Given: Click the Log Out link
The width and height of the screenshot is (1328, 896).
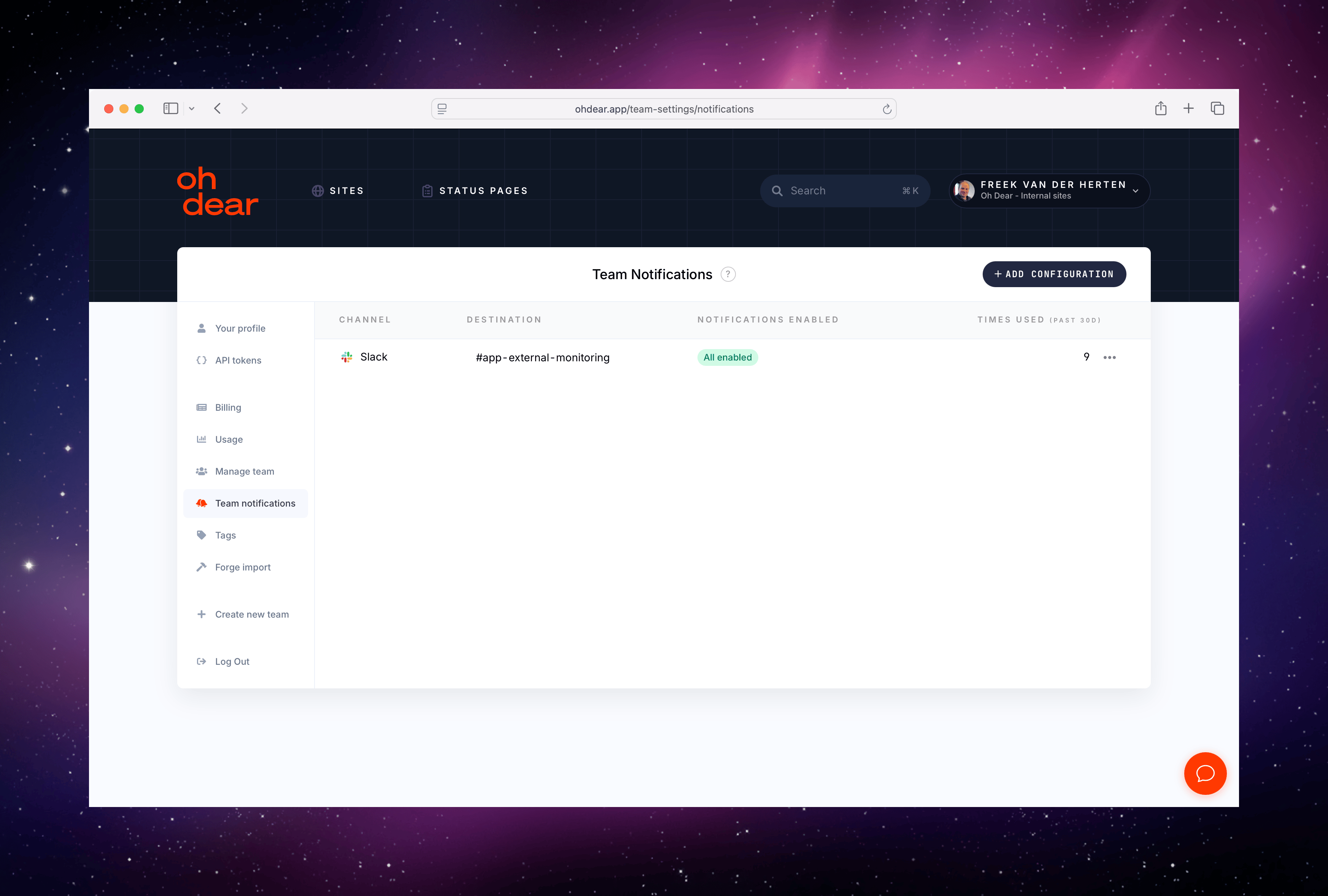Looking at the screenshot, I should pyautogui.click(x=246, y=662).
